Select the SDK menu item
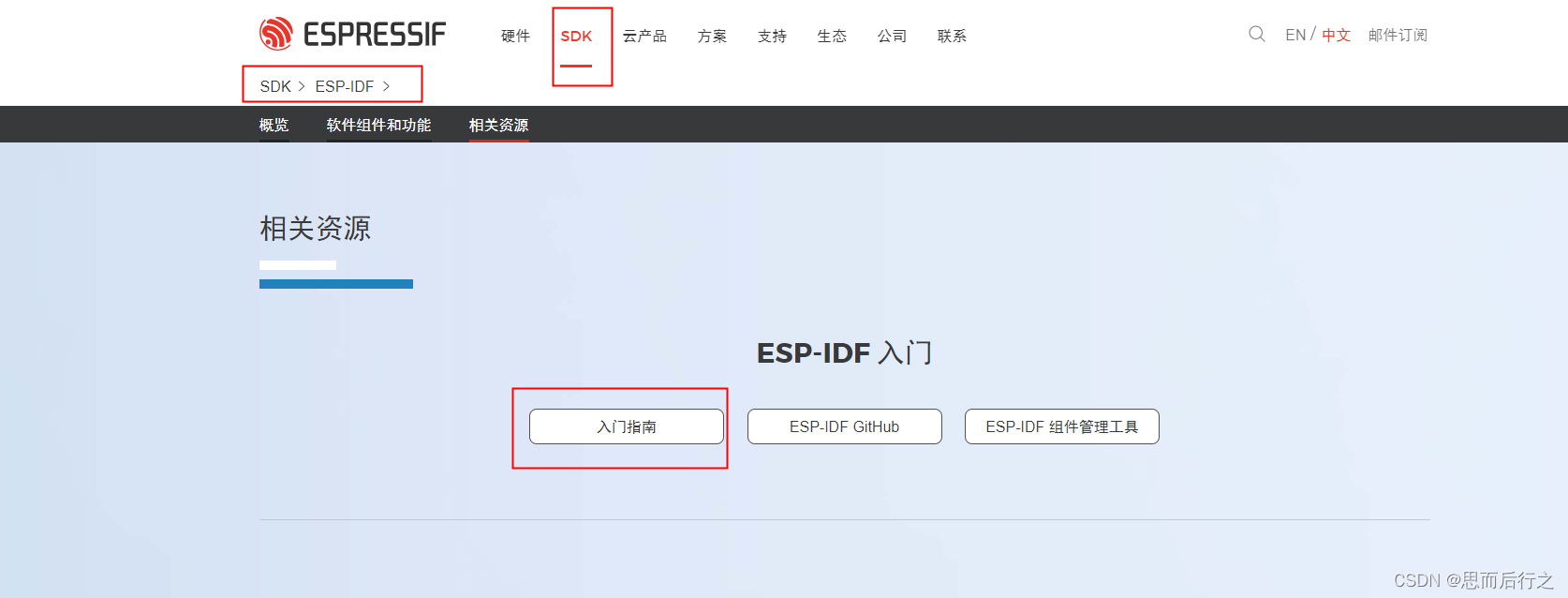The width and height of the screenshot is (1568, 598). point(576,36)
